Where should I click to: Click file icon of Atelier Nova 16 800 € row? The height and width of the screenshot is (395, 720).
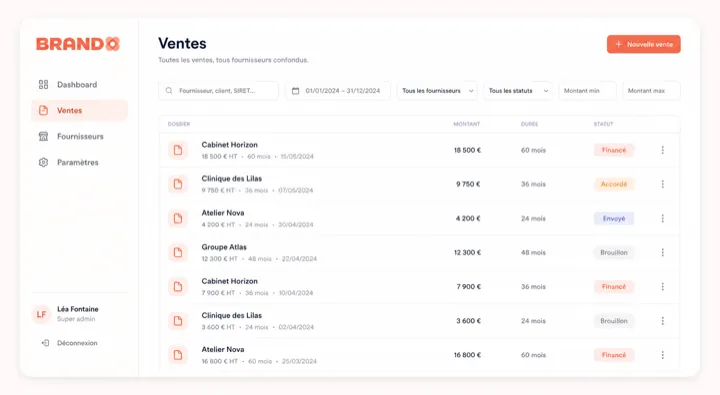pyautogui.click(x=178, y=355)
